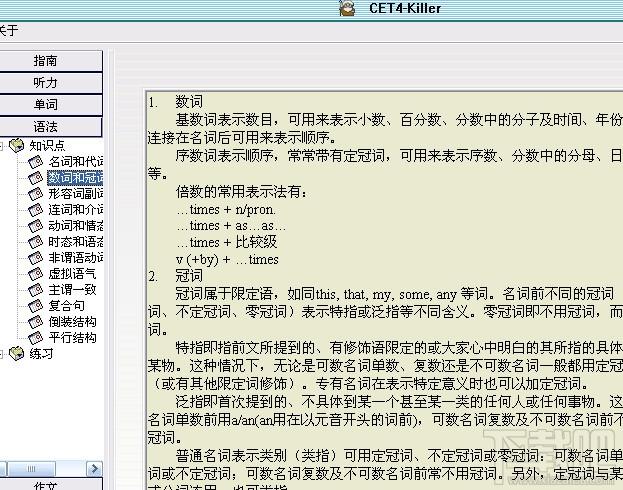The image size is (623, 490).
Task: Select the 练习 tree label
Action: (41, 353)
